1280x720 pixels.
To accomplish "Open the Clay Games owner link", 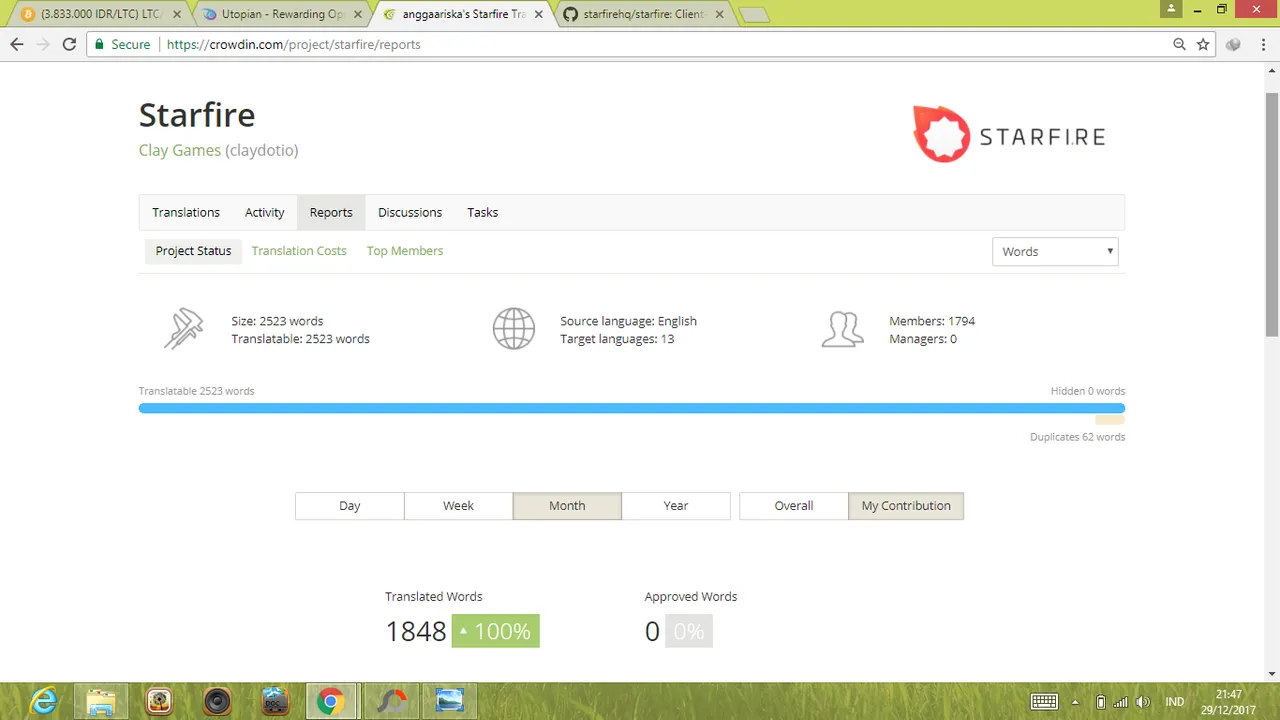I will 180,150.
